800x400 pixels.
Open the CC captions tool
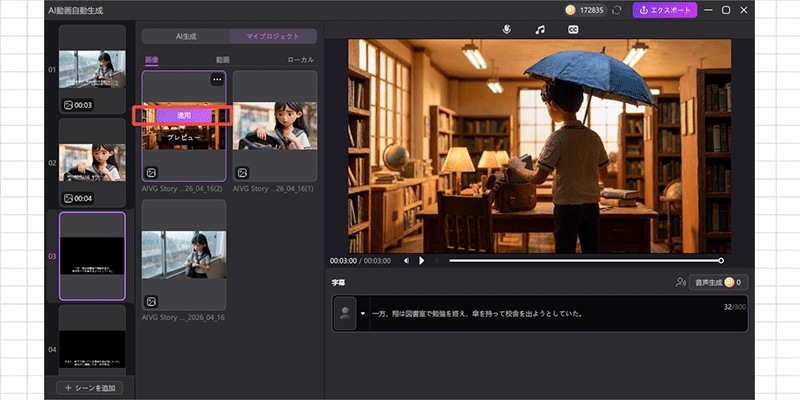[x=573, y=30]
